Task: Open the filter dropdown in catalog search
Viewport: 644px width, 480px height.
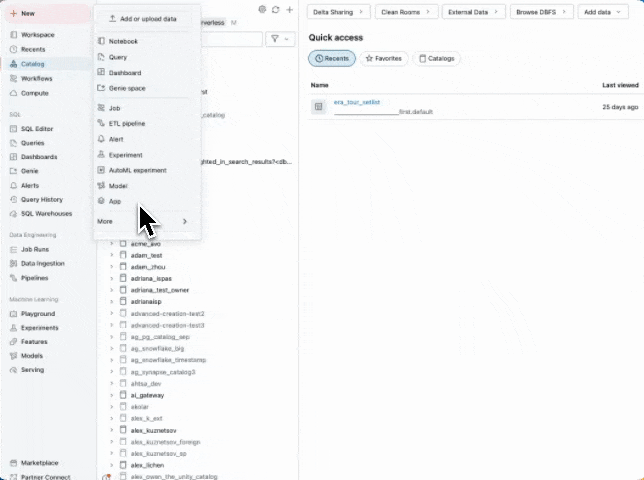Action: (280, 39)
